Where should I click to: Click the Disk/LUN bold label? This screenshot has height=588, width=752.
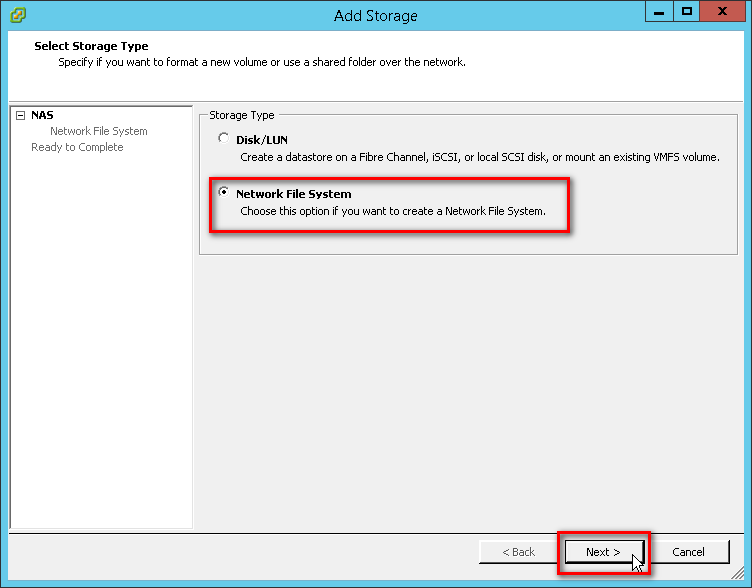point(262,140)
